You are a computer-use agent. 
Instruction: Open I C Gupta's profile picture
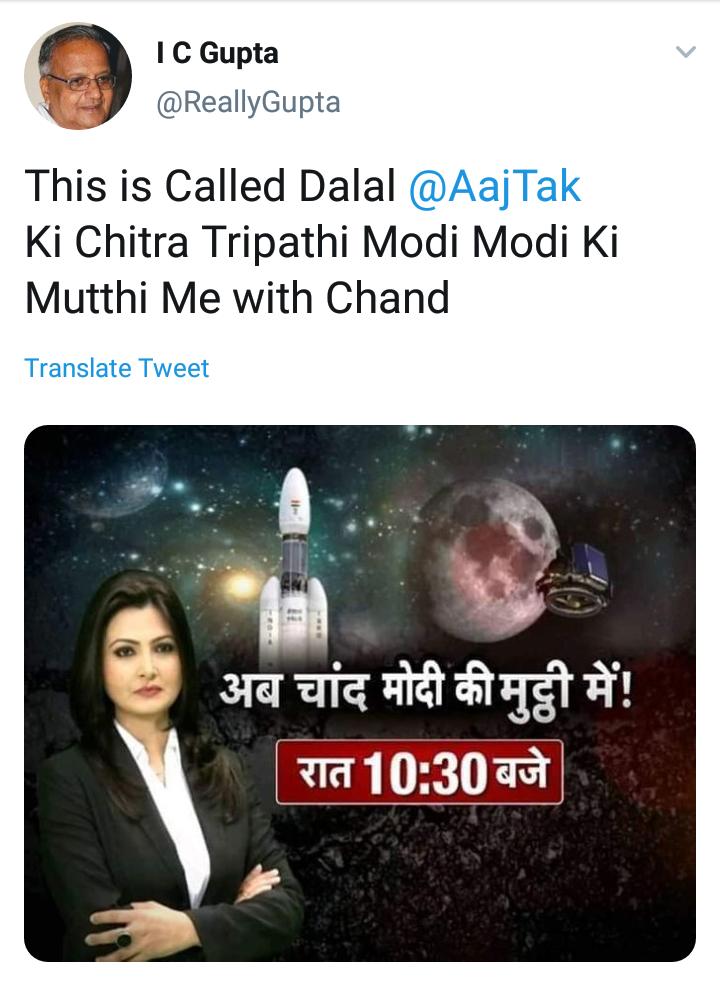pyautogui.click(x=78, y=76)
